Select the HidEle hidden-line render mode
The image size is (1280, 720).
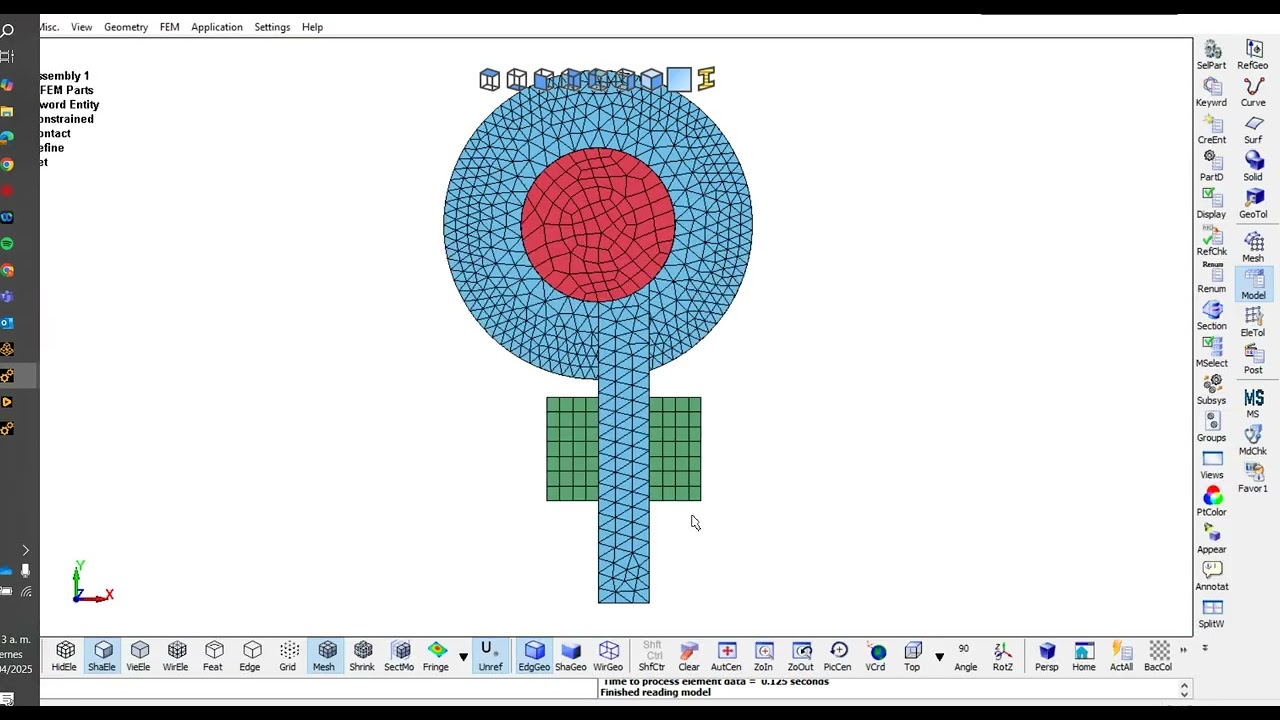click(65, 657)
